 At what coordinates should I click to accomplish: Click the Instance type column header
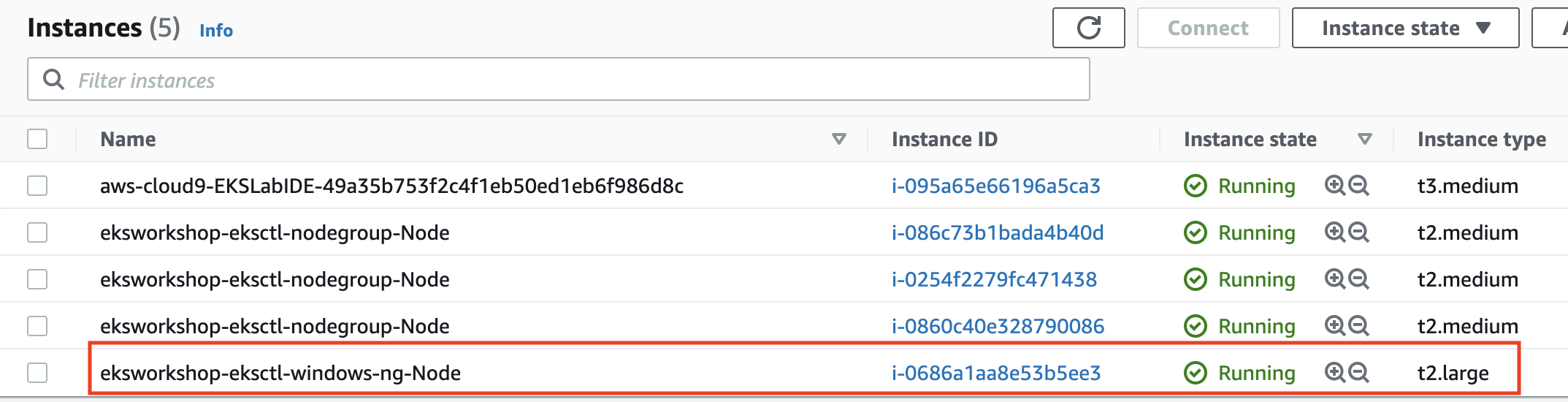pos(1482,139)
